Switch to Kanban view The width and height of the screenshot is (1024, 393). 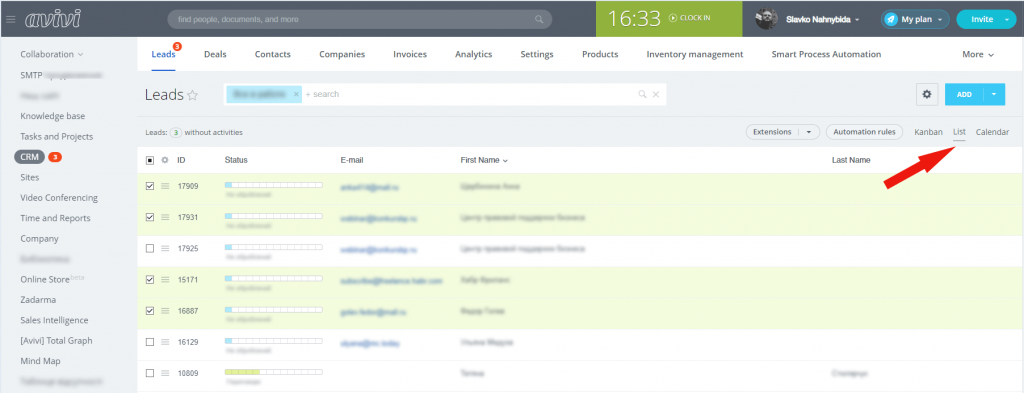[928, 132]
